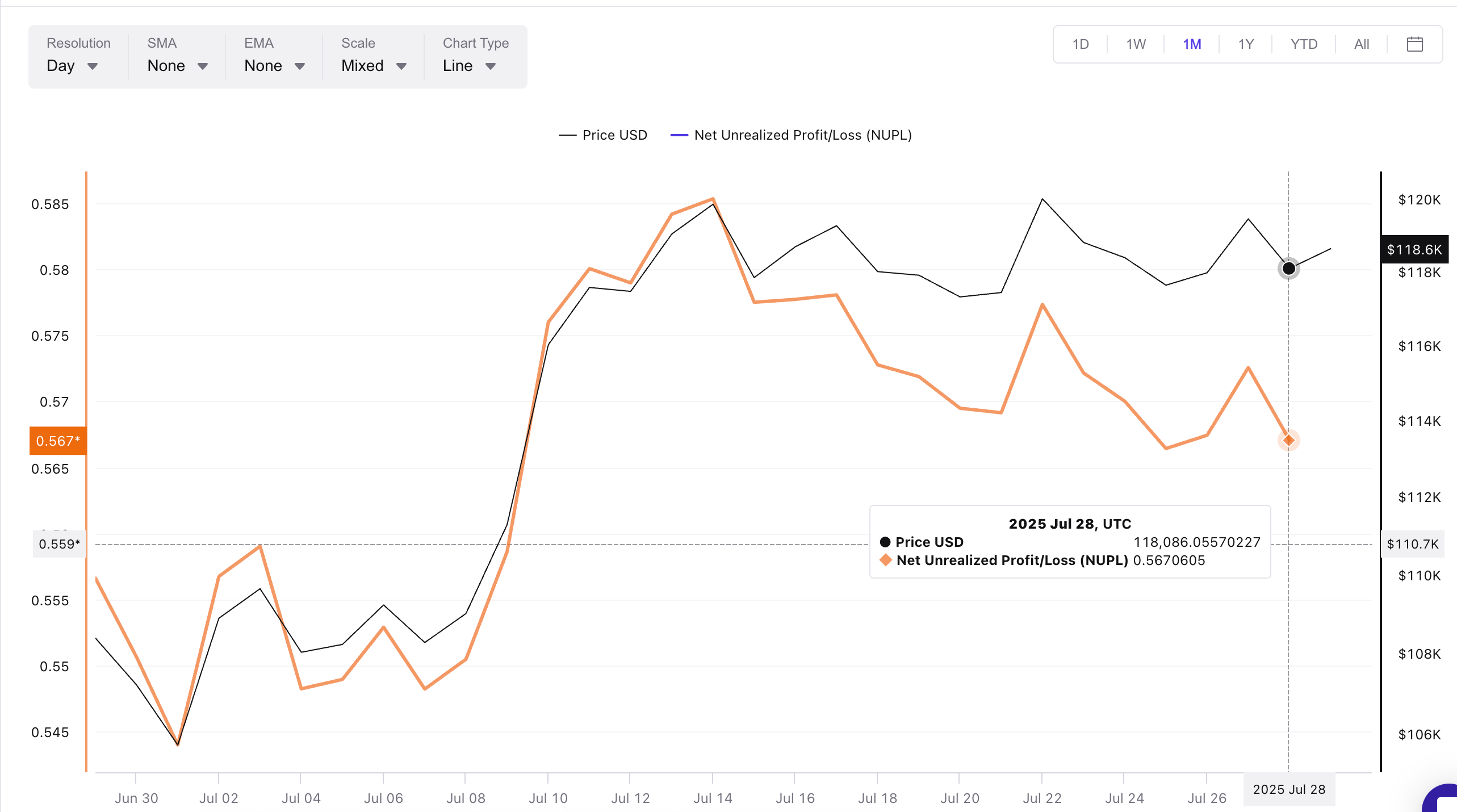Select the 1M time range
The width and height of the screenshot is (1457, 812).
click(x=1192, y=44)
